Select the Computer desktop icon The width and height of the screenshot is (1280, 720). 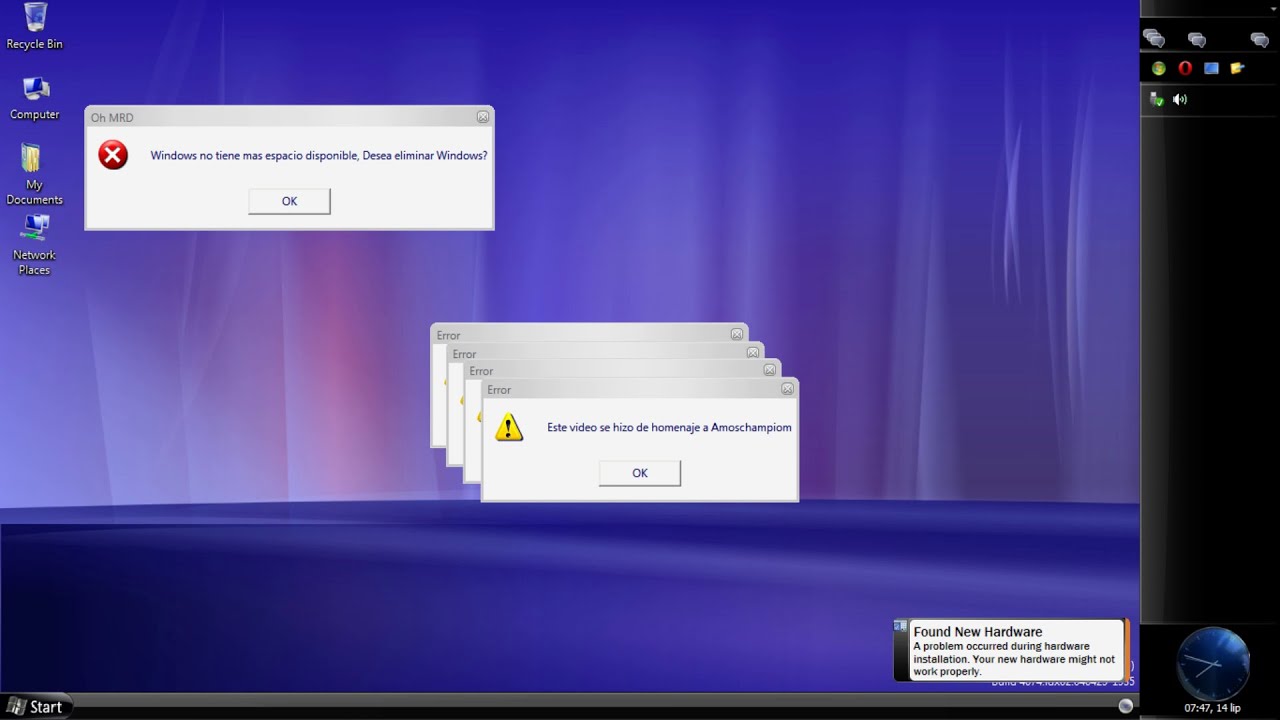[35, 99]
